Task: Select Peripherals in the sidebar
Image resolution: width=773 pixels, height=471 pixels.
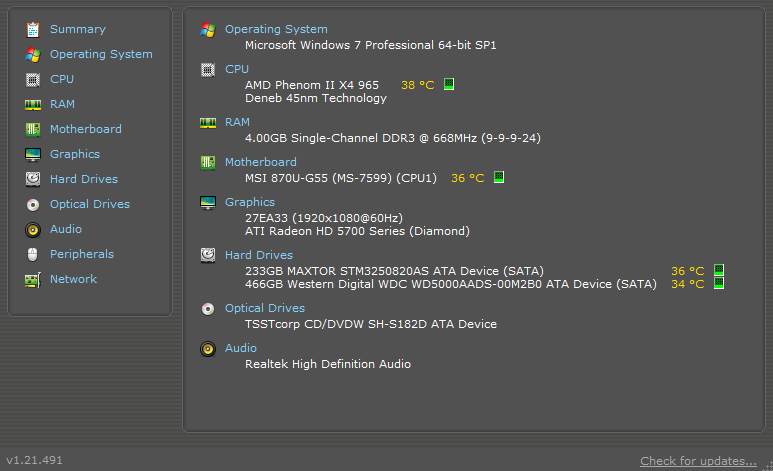Action: (82, 254)
